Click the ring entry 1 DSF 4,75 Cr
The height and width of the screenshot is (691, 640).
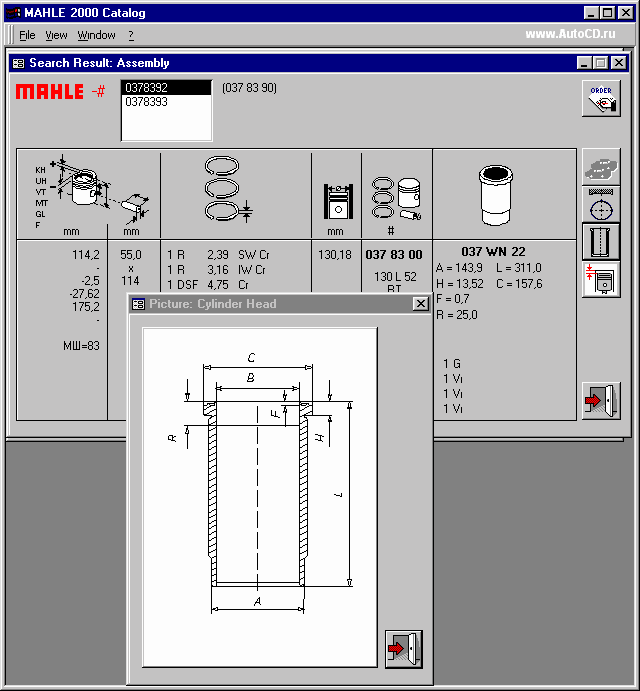coord(208,285)
